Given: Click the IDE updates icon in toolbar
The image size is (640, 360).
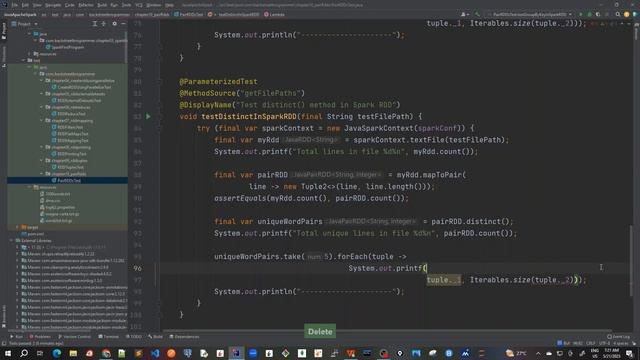Looking at the screenshot, I should pos(627,14).
